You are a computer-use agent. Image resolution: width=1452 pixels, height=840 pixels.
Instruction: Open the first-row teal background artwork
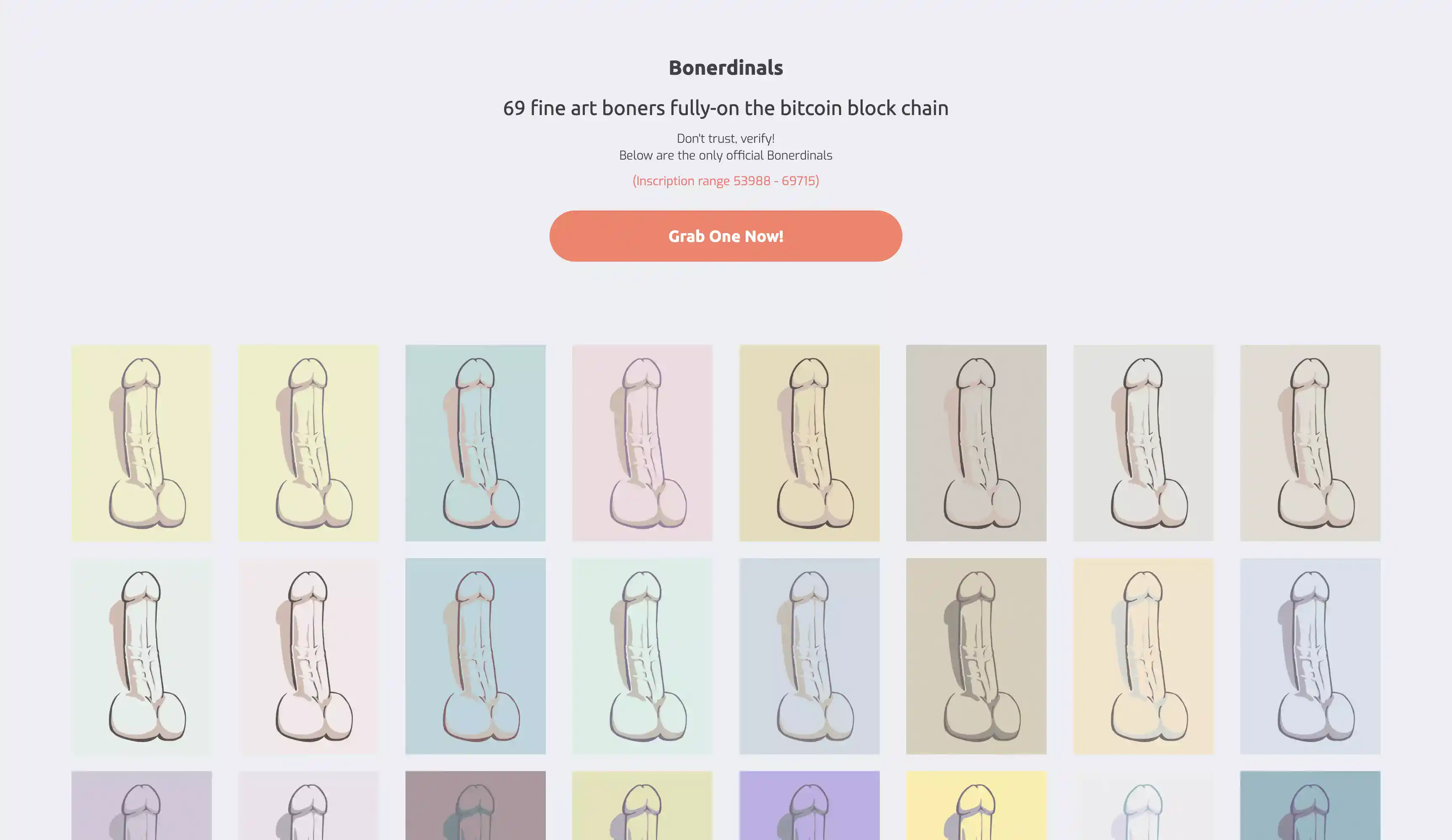pos(475,442)
